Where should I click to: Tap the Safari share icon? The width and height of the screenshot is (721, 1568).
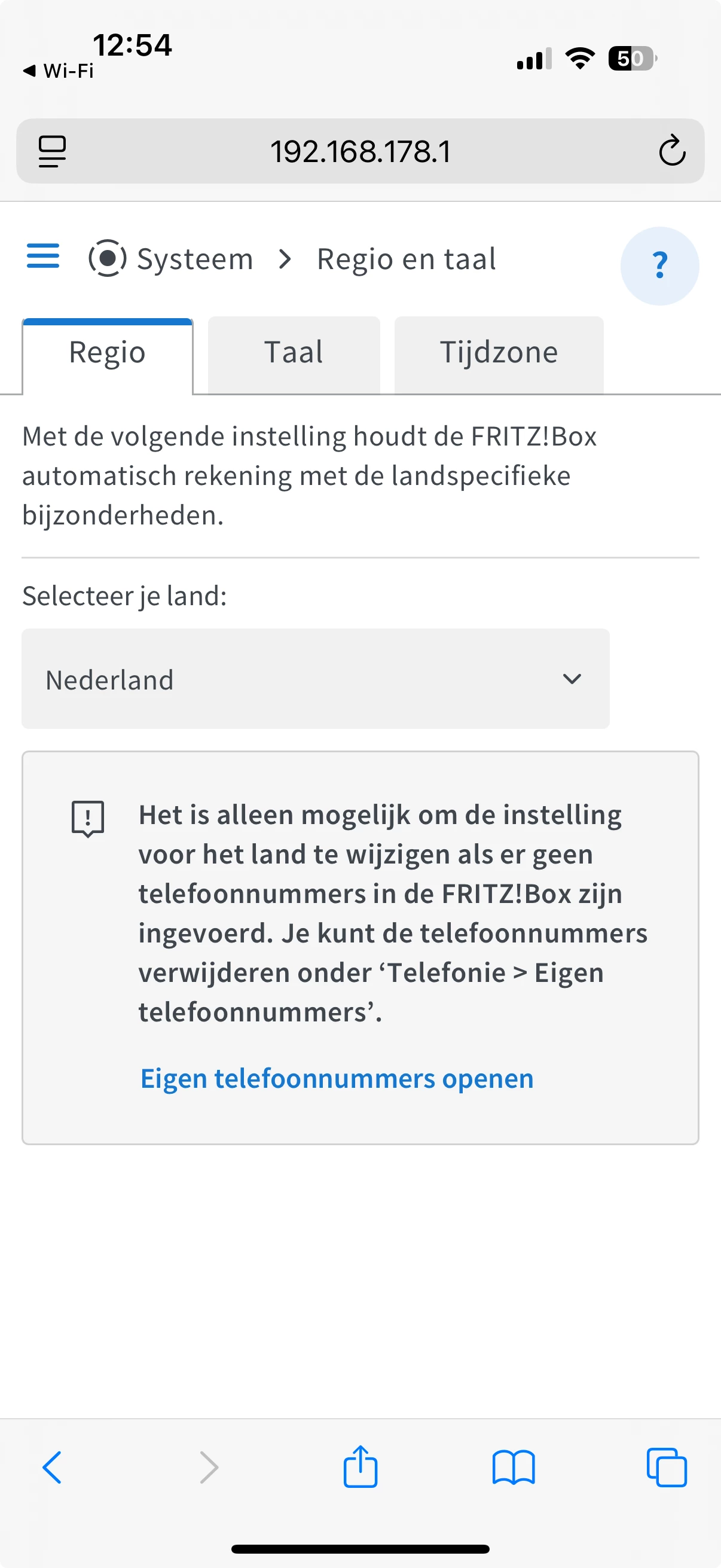tap(360, 1467)
